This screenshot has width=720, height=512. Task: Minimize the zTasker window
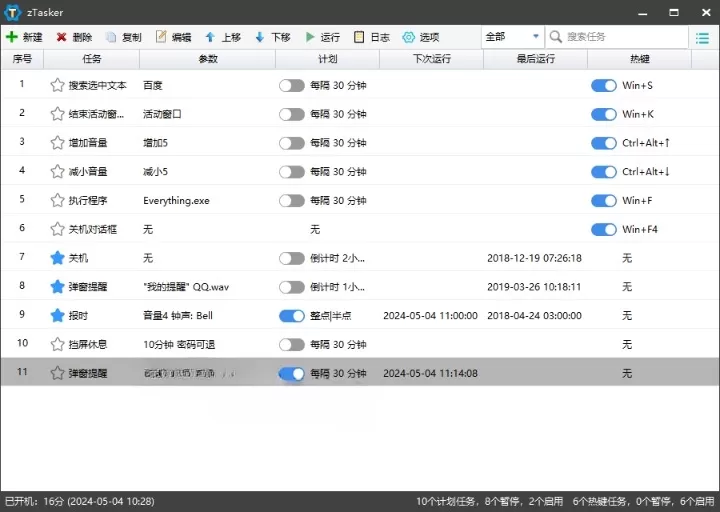tap(643, 13)
